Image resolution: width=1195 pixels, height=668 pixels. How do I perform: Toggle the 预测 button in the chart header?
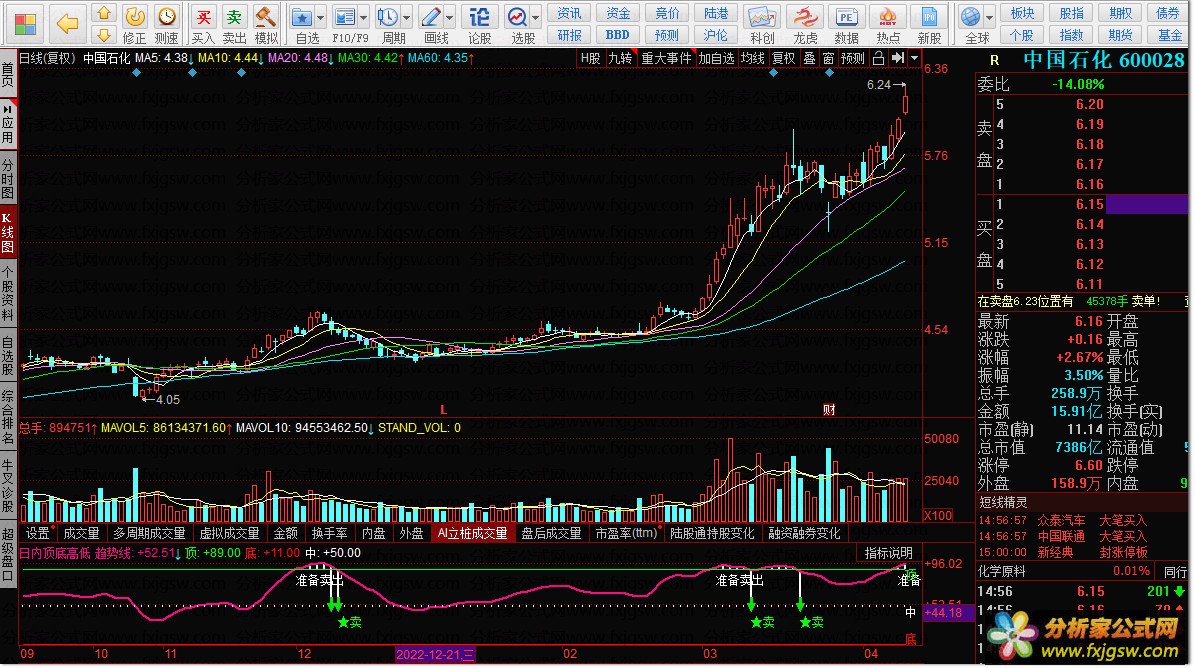click(853, 59)
